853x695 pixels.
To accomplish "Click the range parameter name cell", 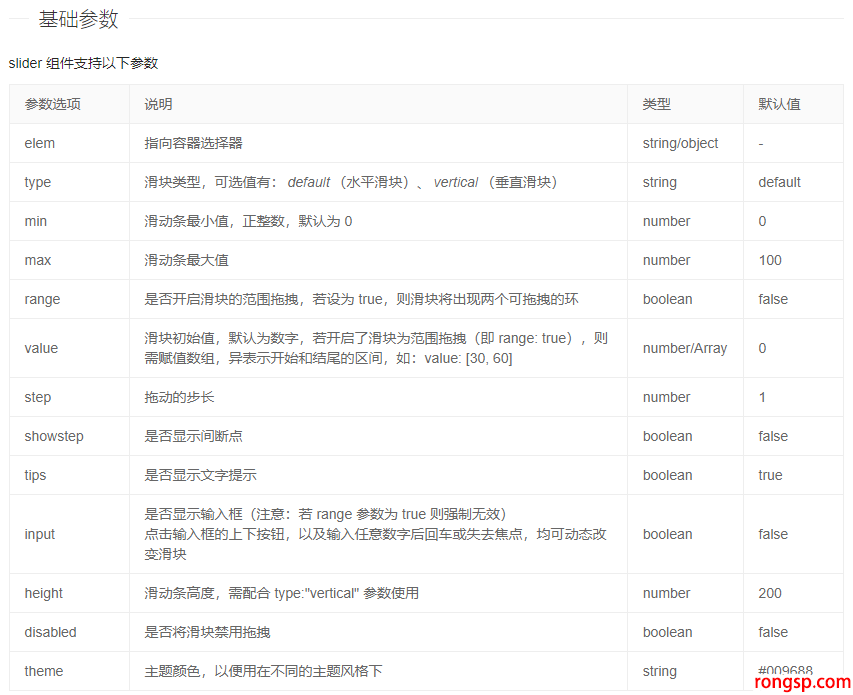I will (42, 299).
